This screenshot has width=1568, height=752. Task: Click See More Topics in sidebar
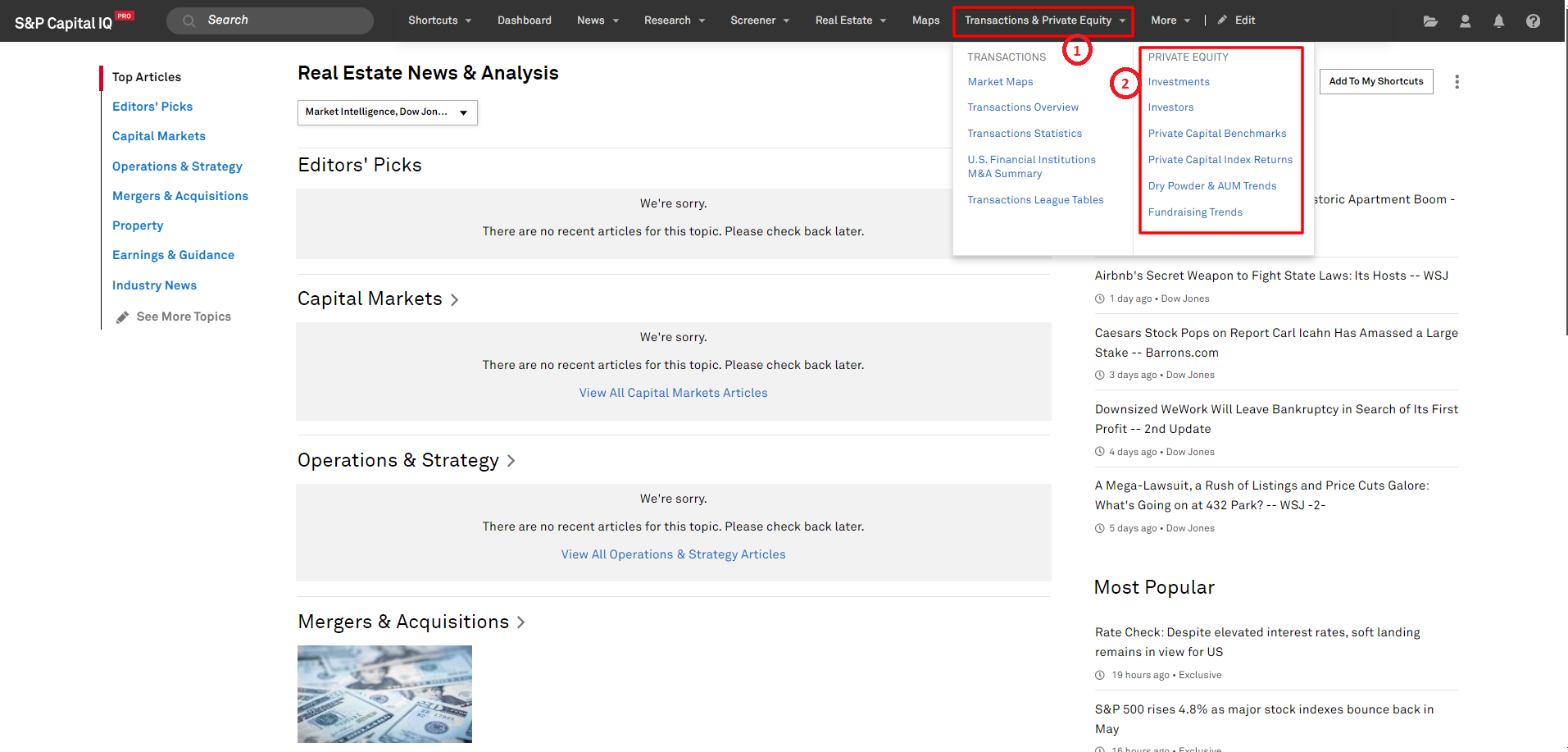point(184,317)
